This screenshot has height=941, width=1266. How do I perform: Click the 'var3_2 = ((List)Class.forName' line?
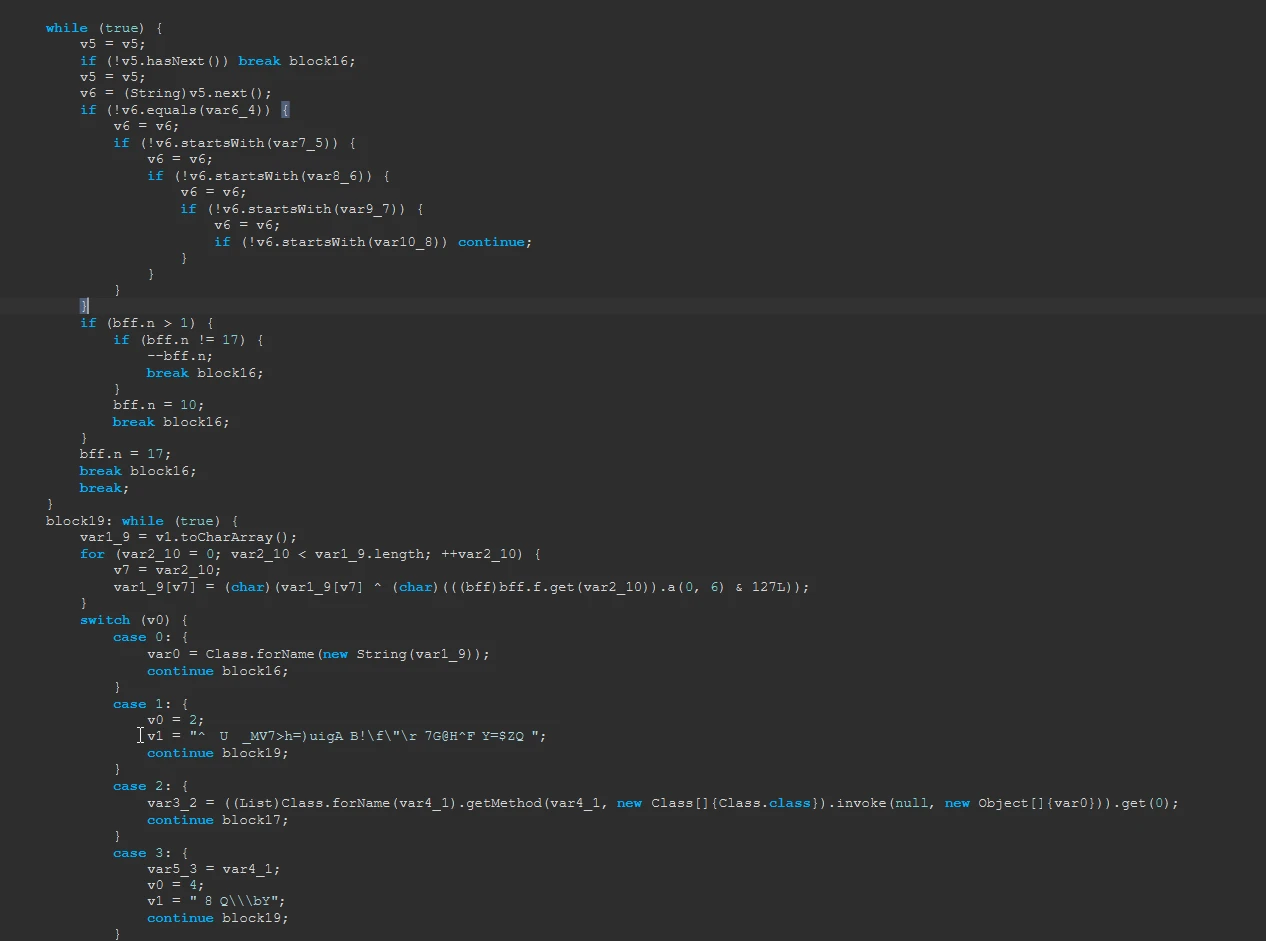coord(663,803)
